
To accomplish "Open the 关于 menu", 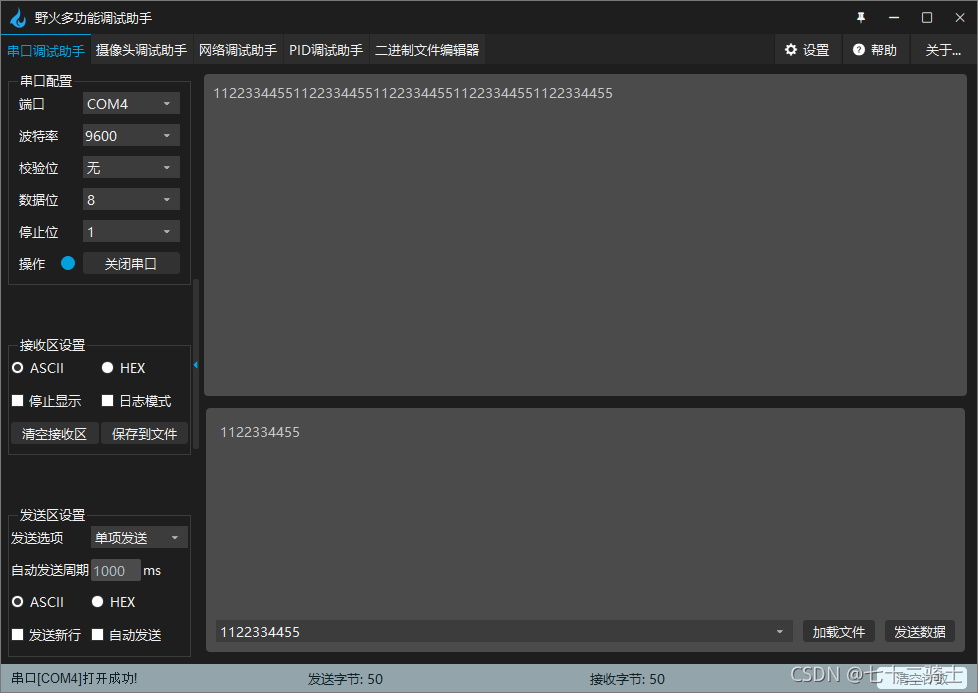I will 943,50.
